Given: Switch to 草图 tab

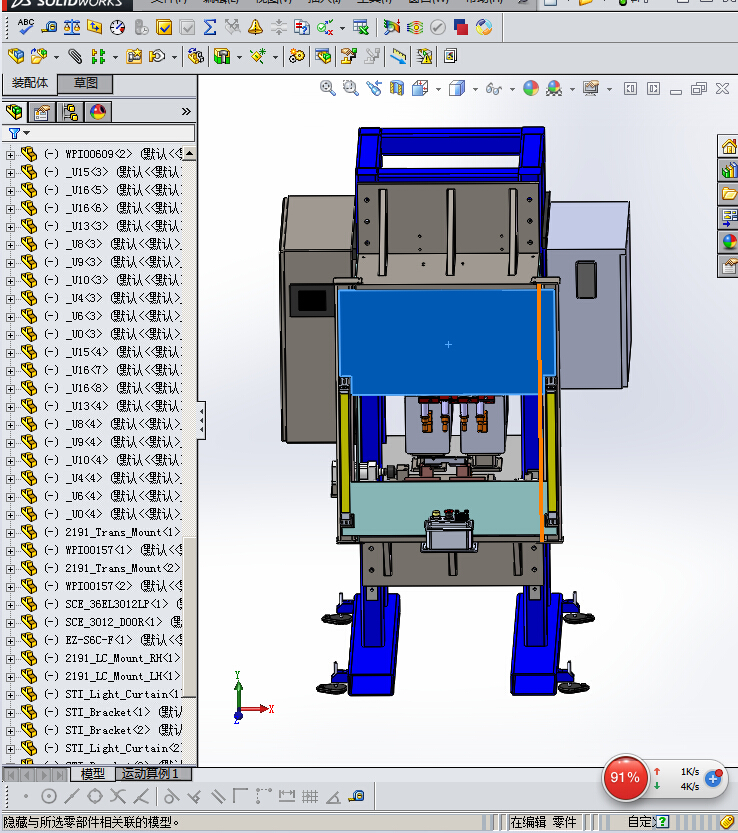Looking at the screenshot, I should (x=86, y=83).
